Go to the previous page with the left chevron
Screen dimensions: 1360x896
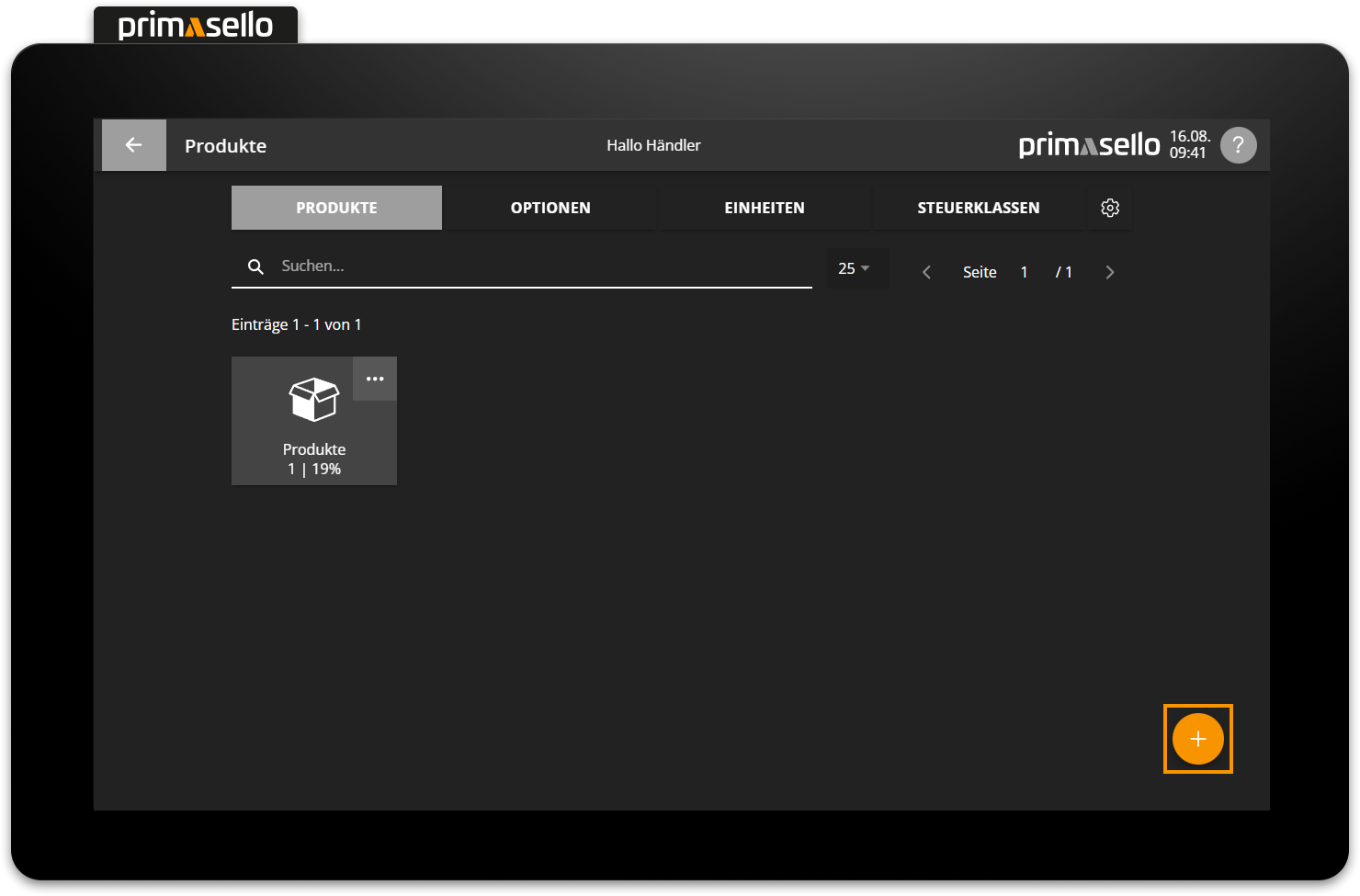tap(926, 272)
